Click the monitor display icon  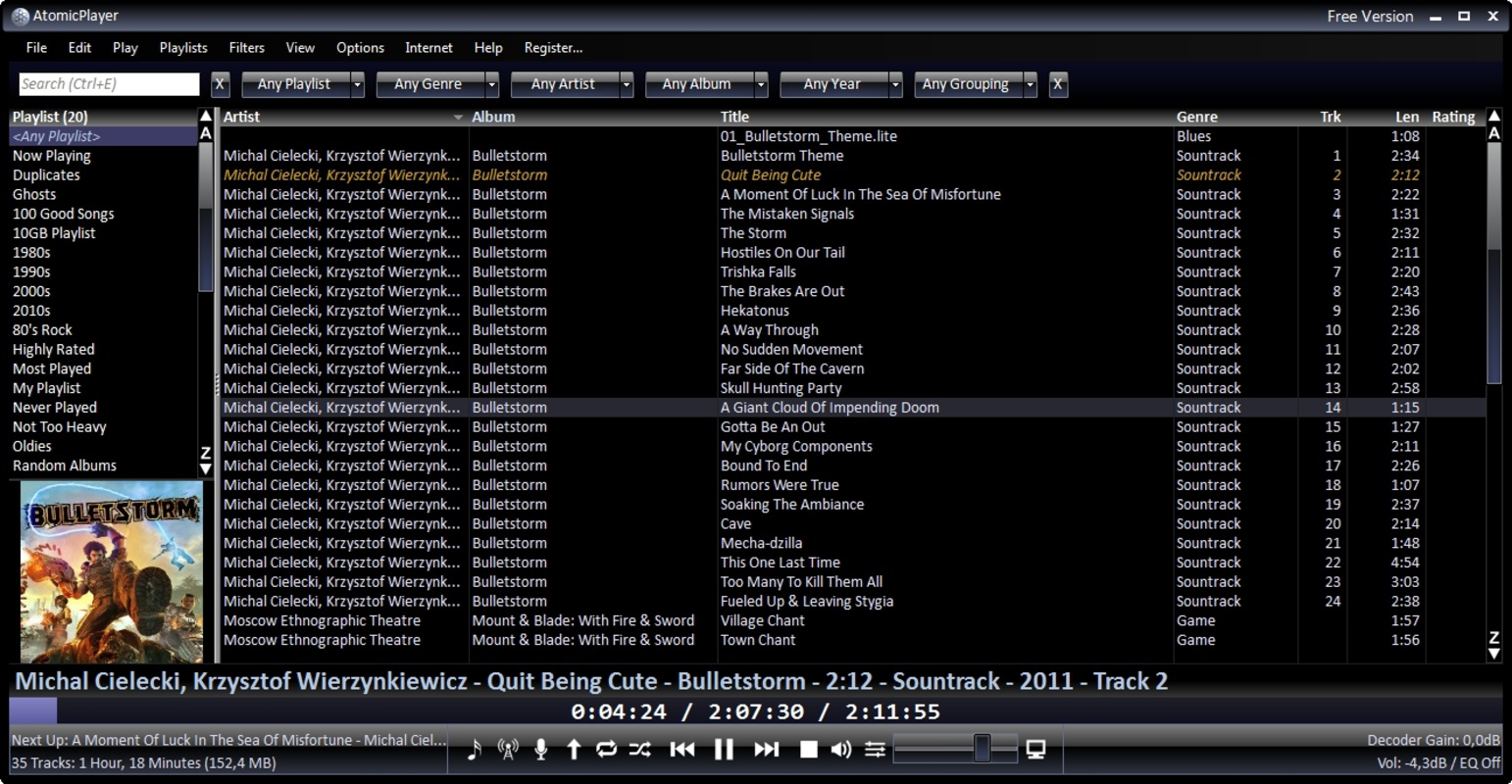[1035, 750]
